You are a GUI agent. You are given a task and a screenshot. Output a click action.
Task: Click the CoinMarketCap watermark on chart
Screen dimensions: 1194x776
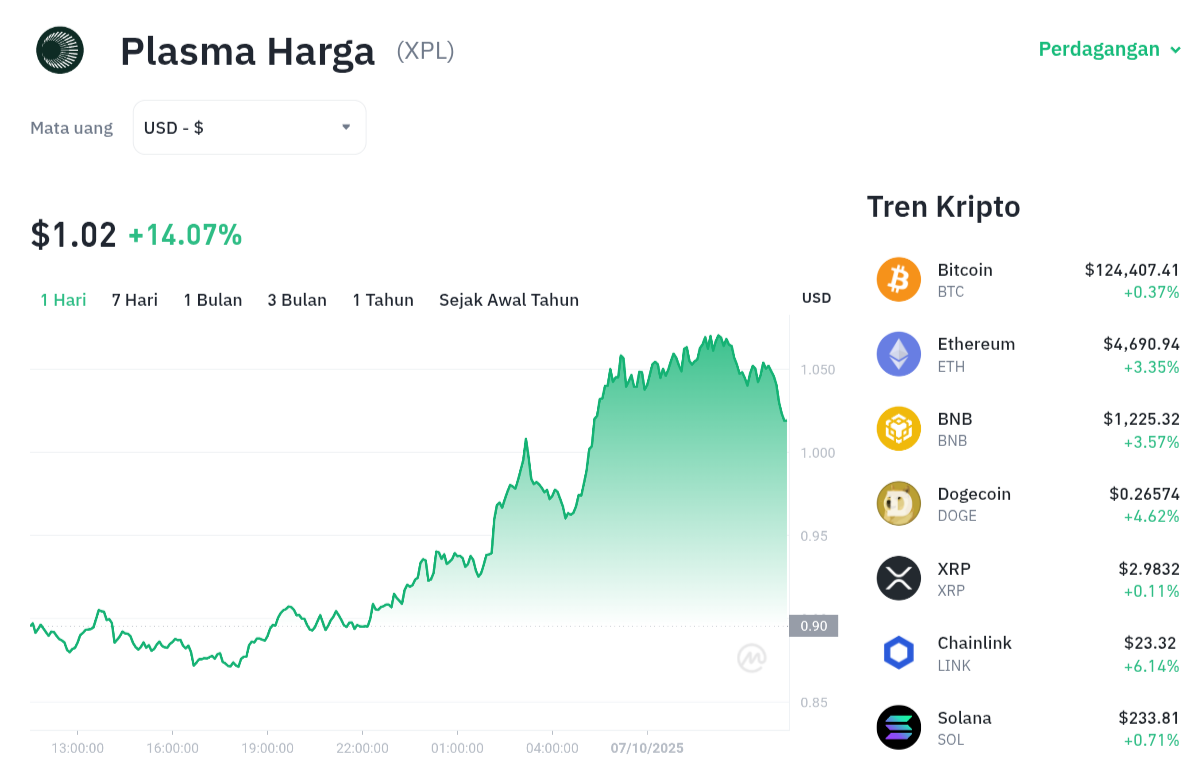pyautogui.click(x=752, y=657)
